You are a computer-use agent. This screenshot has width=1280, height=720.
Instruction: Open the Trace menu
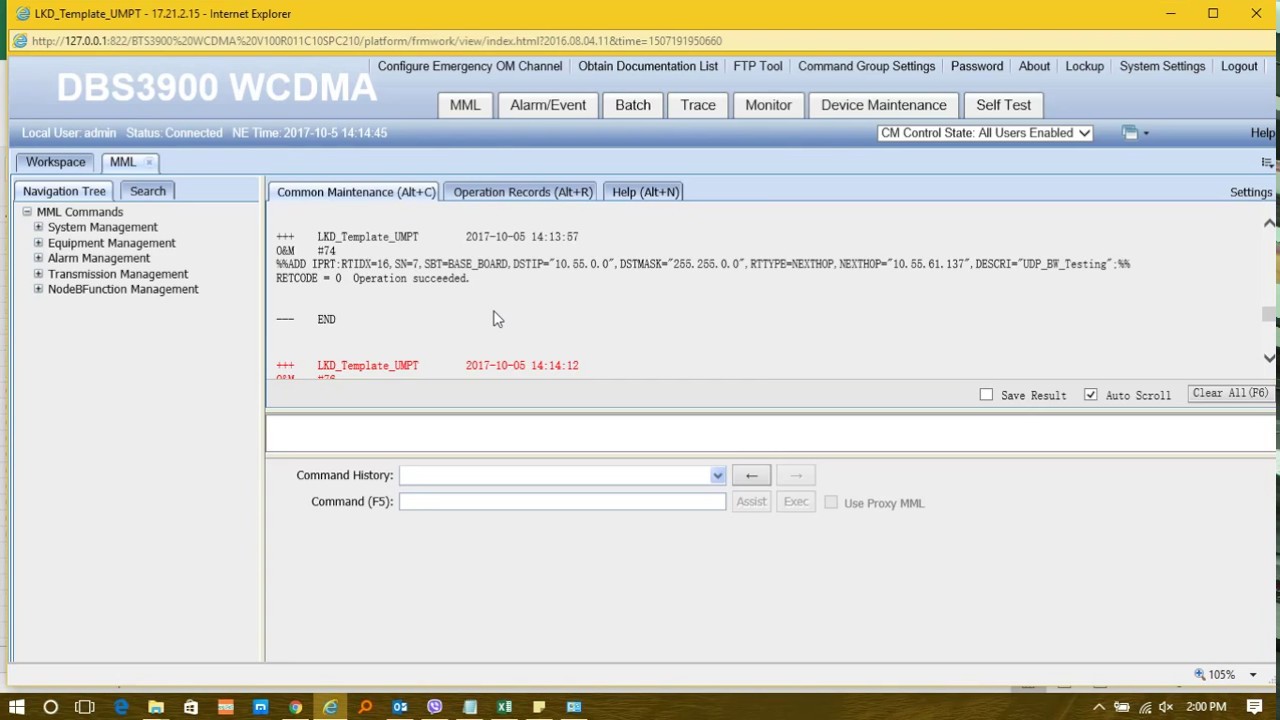(698, 105)
